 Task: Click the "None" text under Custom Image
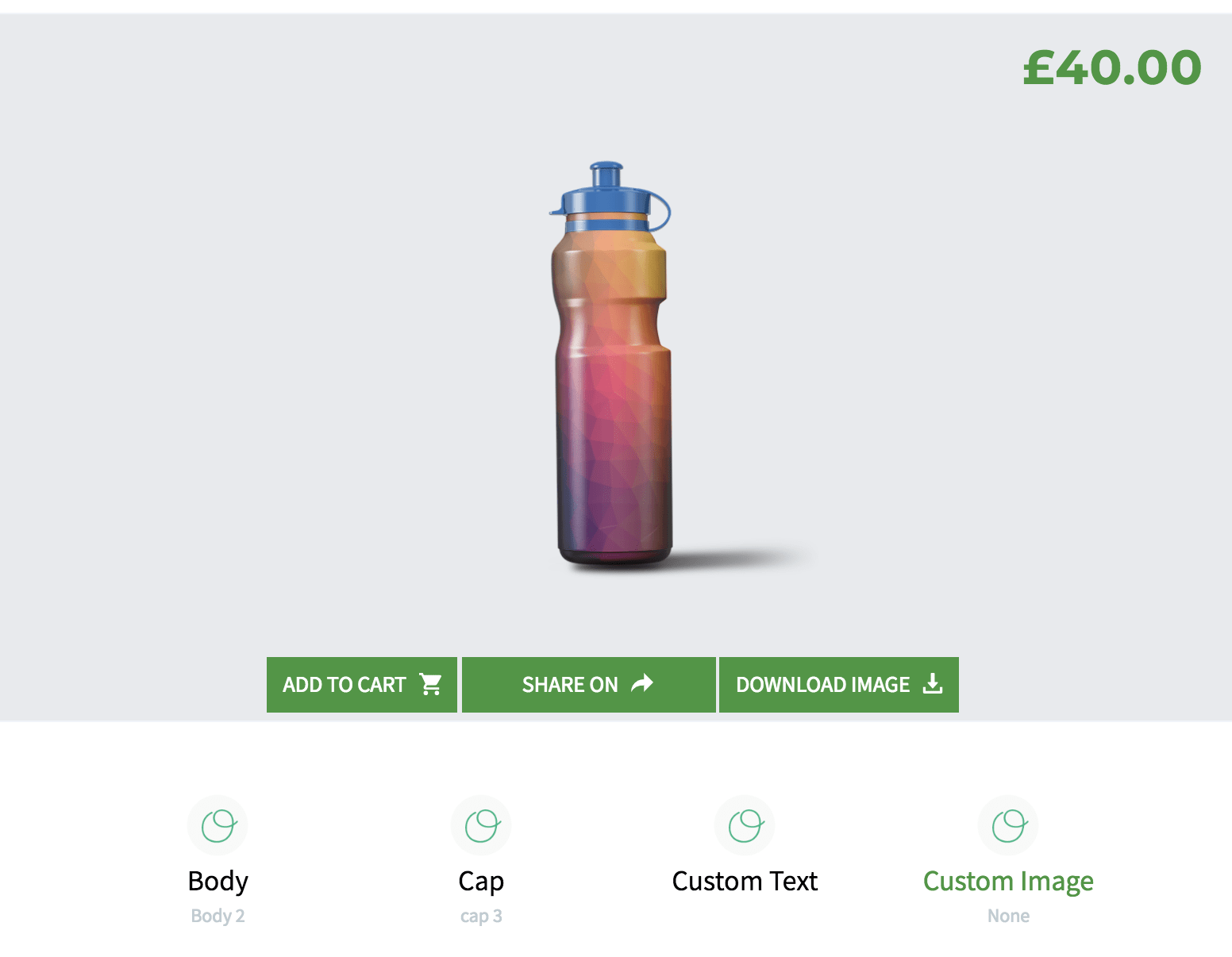tap(1008, 916)
